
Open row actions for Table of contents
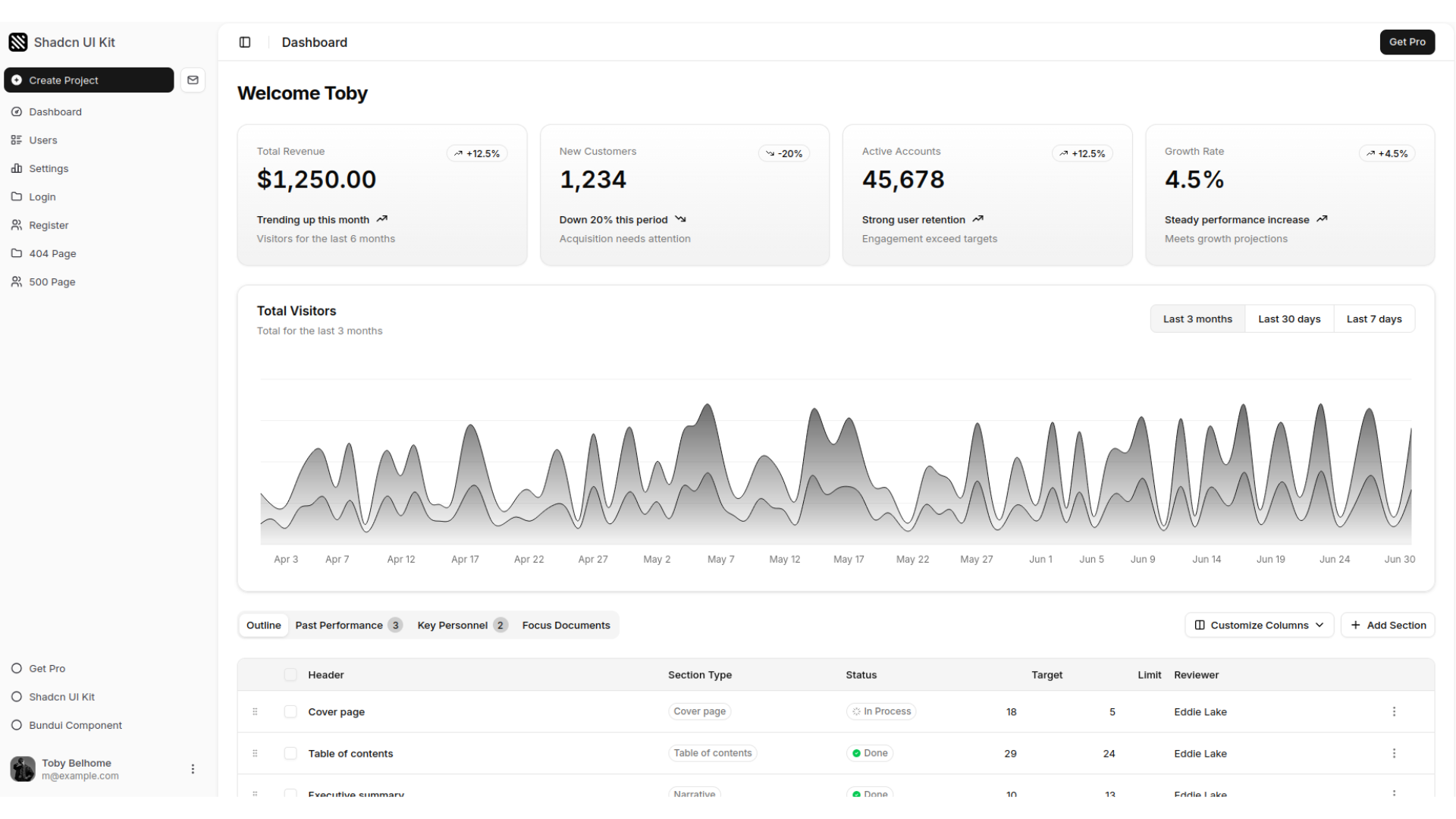pyautogui.click(x=1393, y=753)
